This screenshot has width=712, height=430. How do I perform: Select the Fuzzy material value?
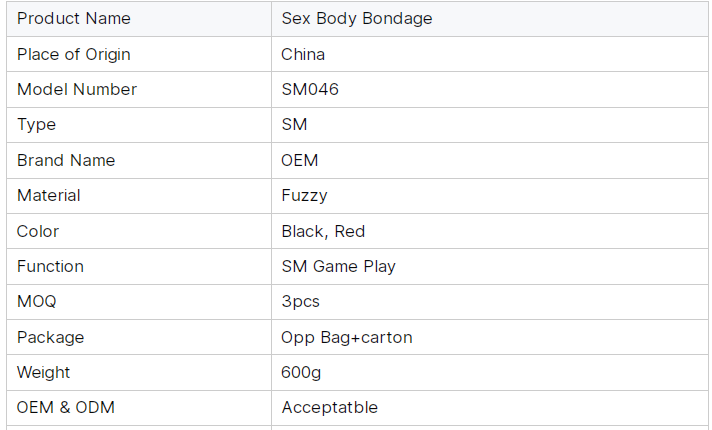click(304, 196)
